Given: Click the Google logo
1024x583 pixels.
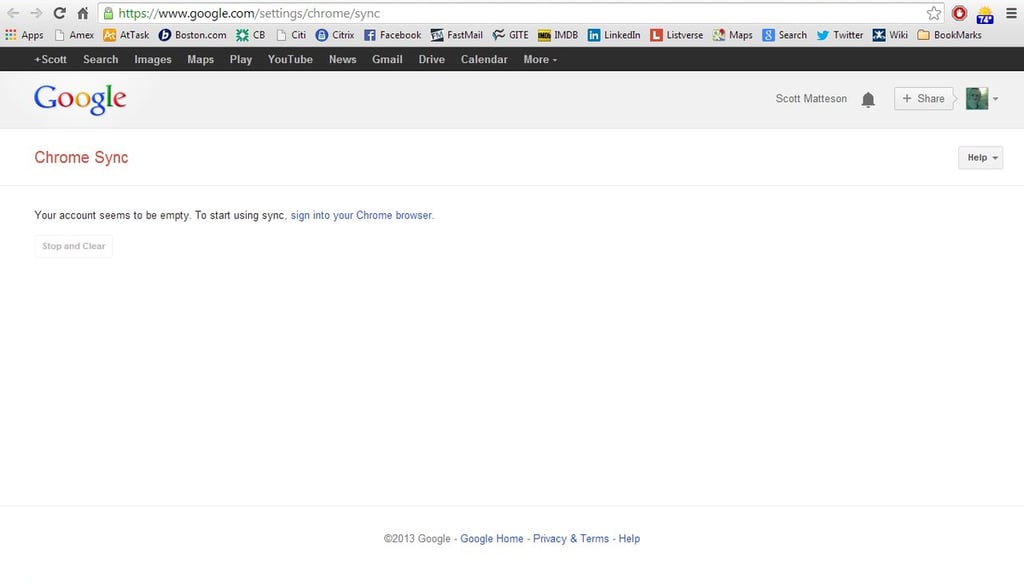Looking at the screenshot, I should click(80, 99).
